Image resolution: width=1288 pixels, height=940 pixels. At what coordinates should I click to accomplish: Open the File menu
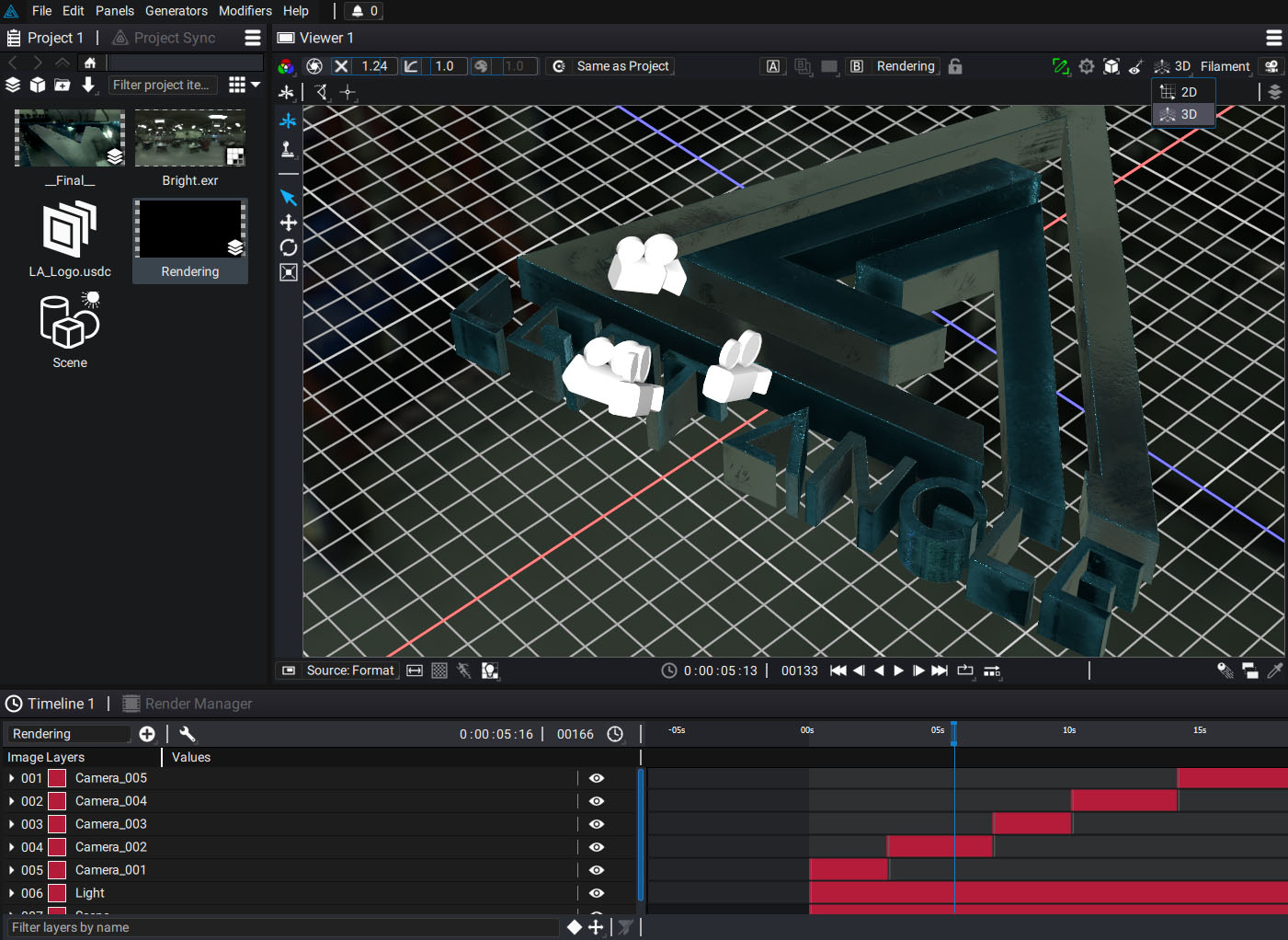tap(41, 11)
